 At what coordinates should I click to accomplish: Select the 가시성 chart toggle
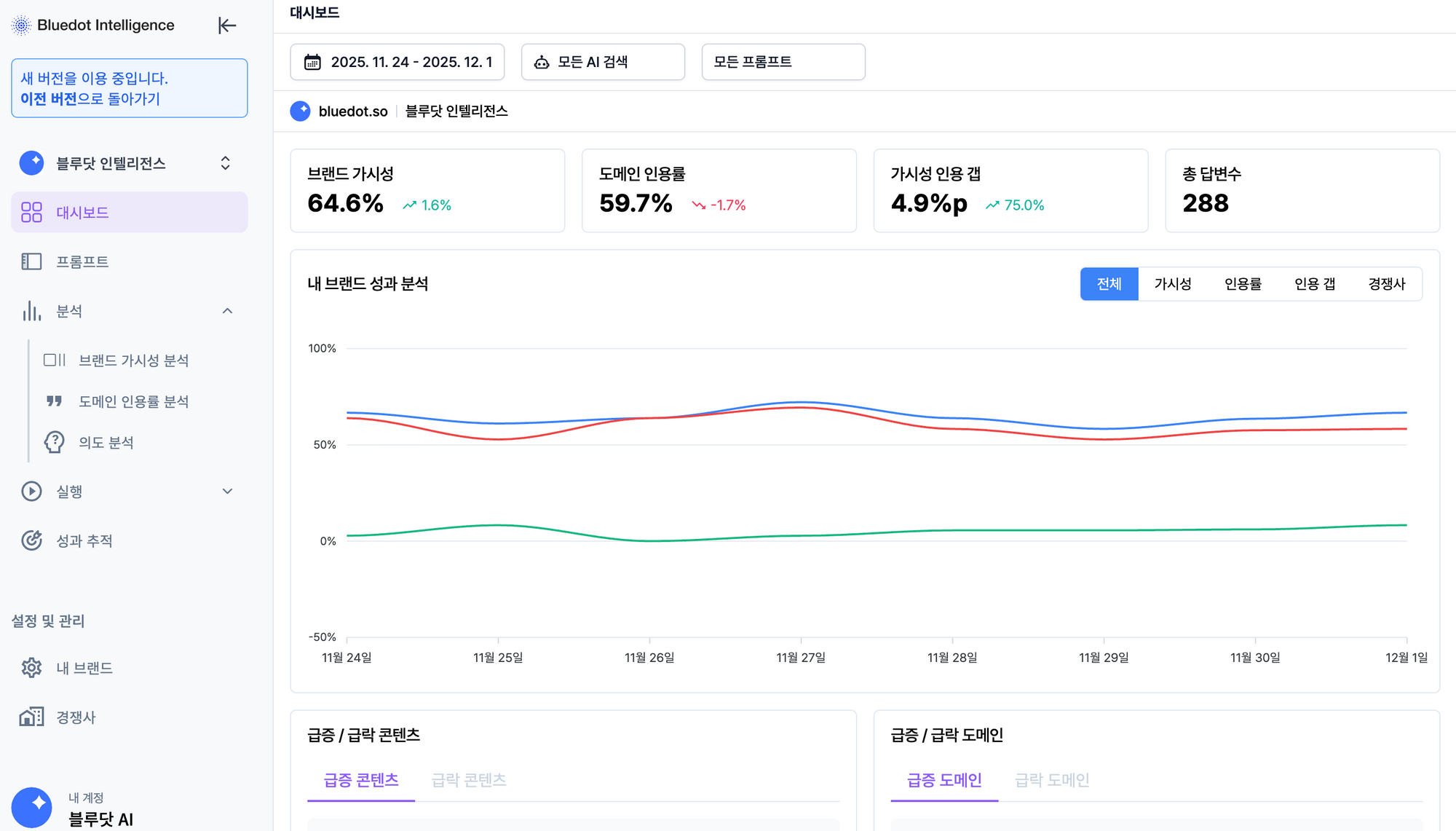[x=1173, y=284]
